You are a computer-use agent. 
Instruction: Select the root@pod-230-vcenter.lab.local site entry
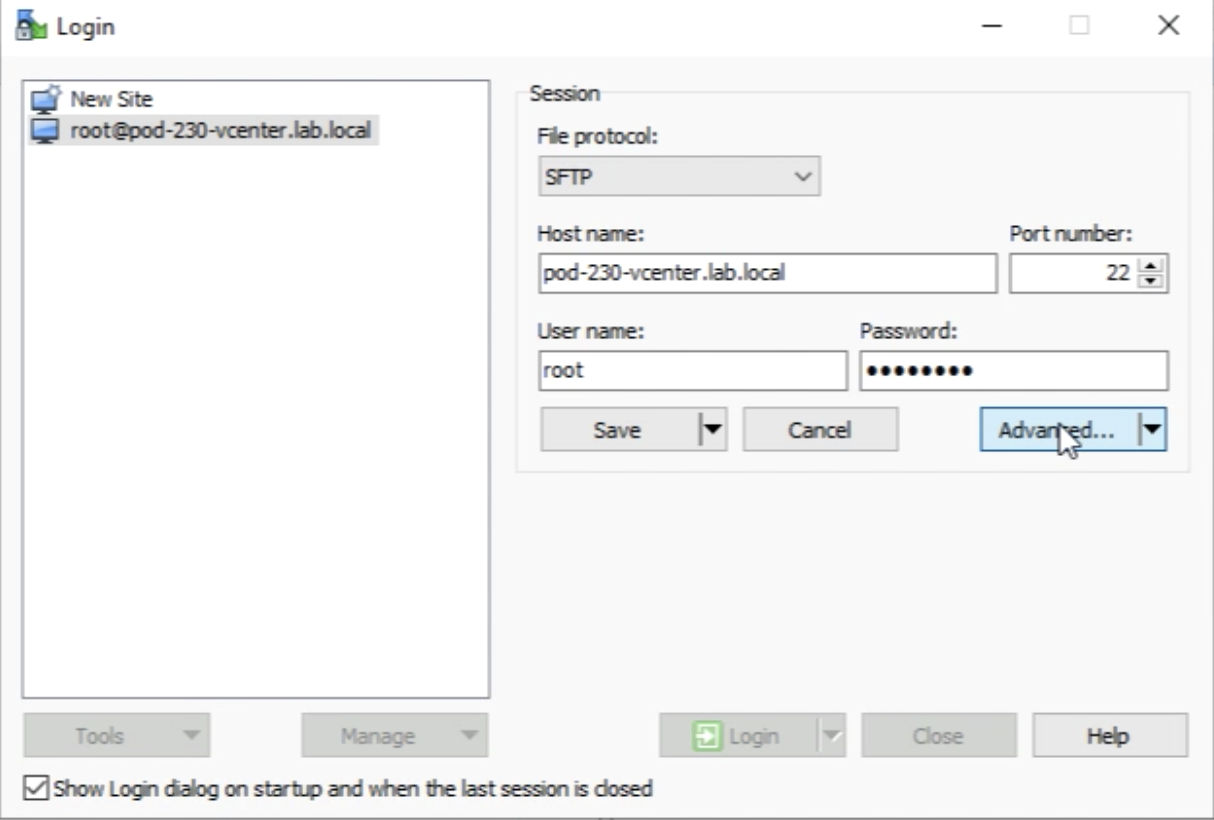point(220,131)
